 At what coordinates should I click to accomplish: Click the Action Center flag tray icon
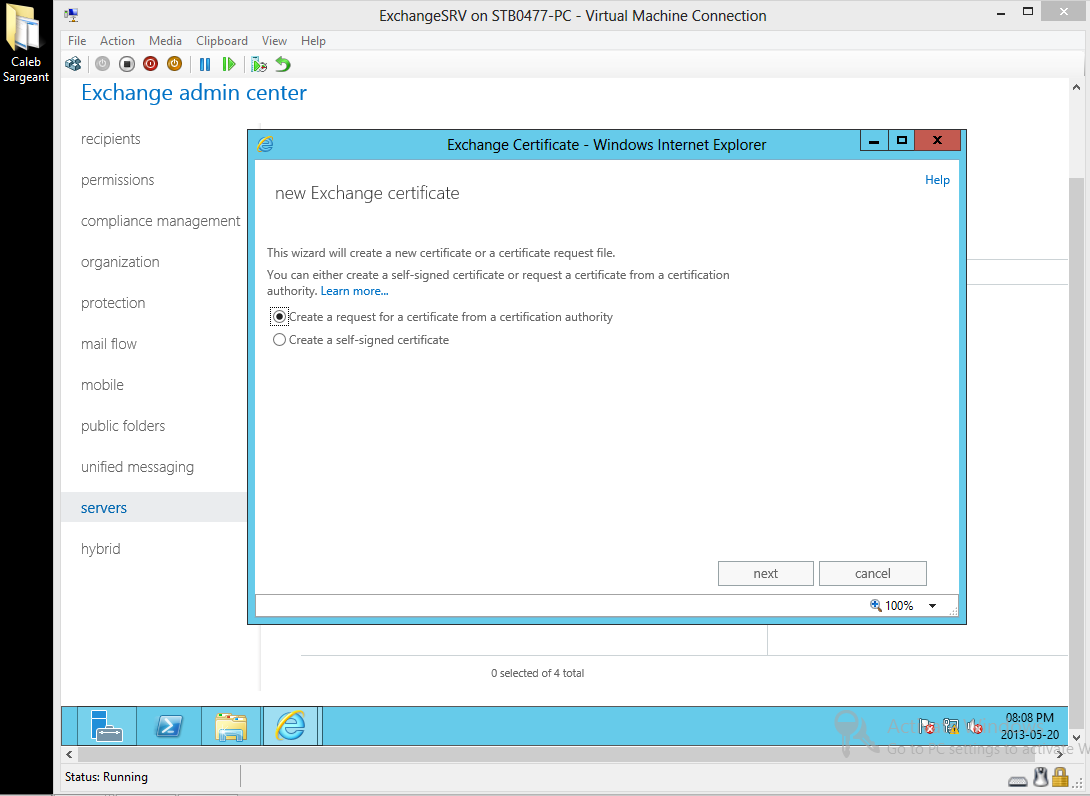[927, 726]
